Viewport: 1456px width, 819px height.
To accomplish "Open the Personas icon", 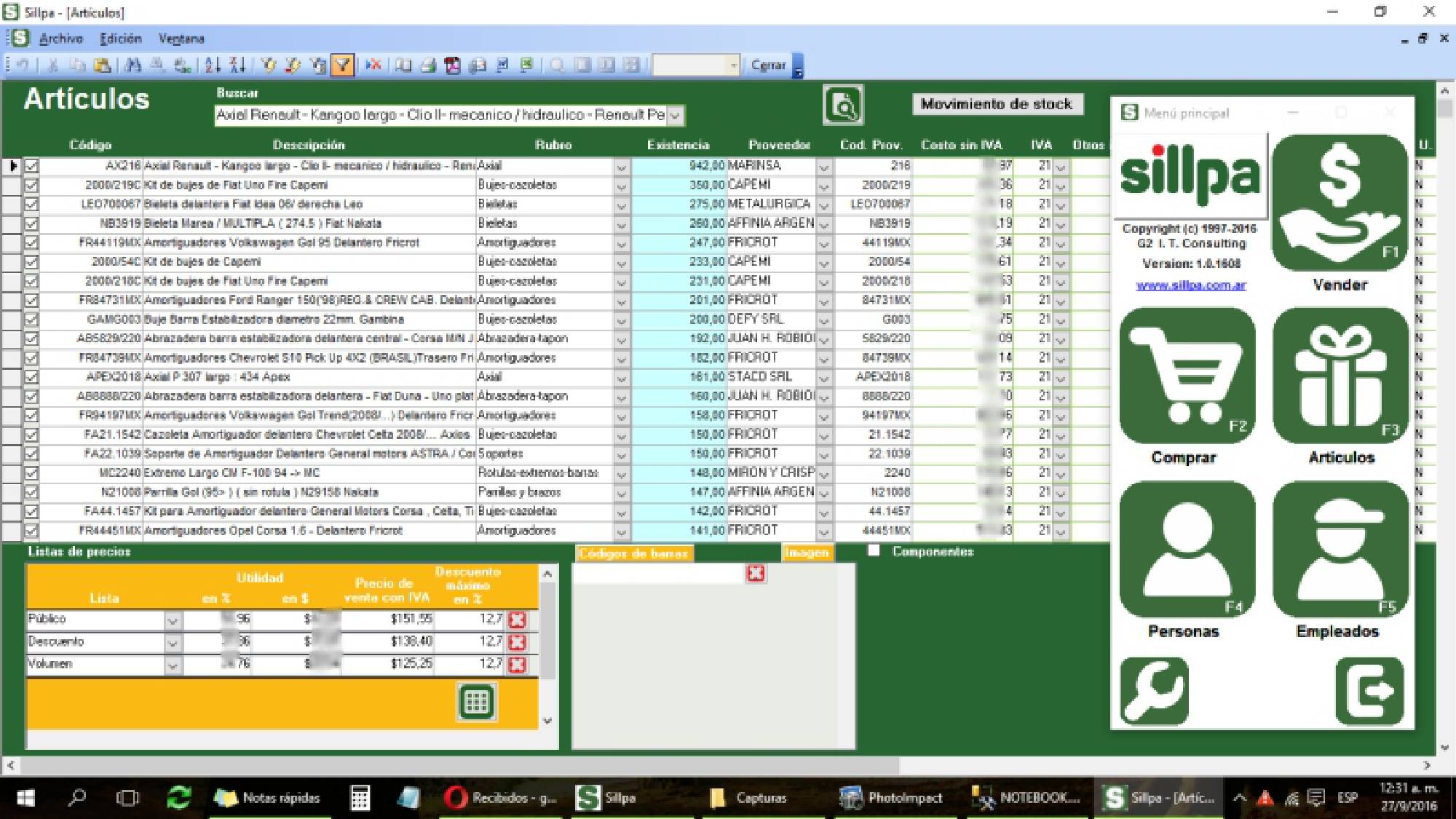I will 1187,550.
